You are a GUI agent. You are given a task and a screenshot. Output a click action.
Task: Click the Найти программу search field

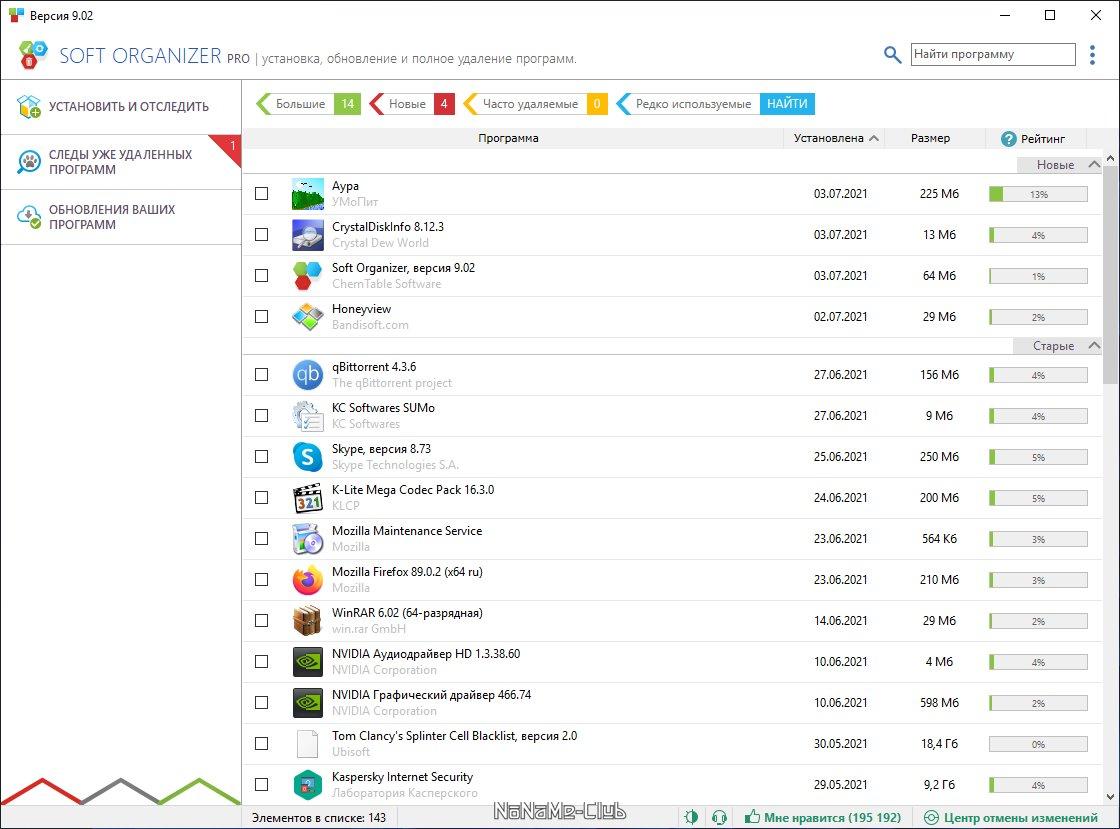point(992,55)
